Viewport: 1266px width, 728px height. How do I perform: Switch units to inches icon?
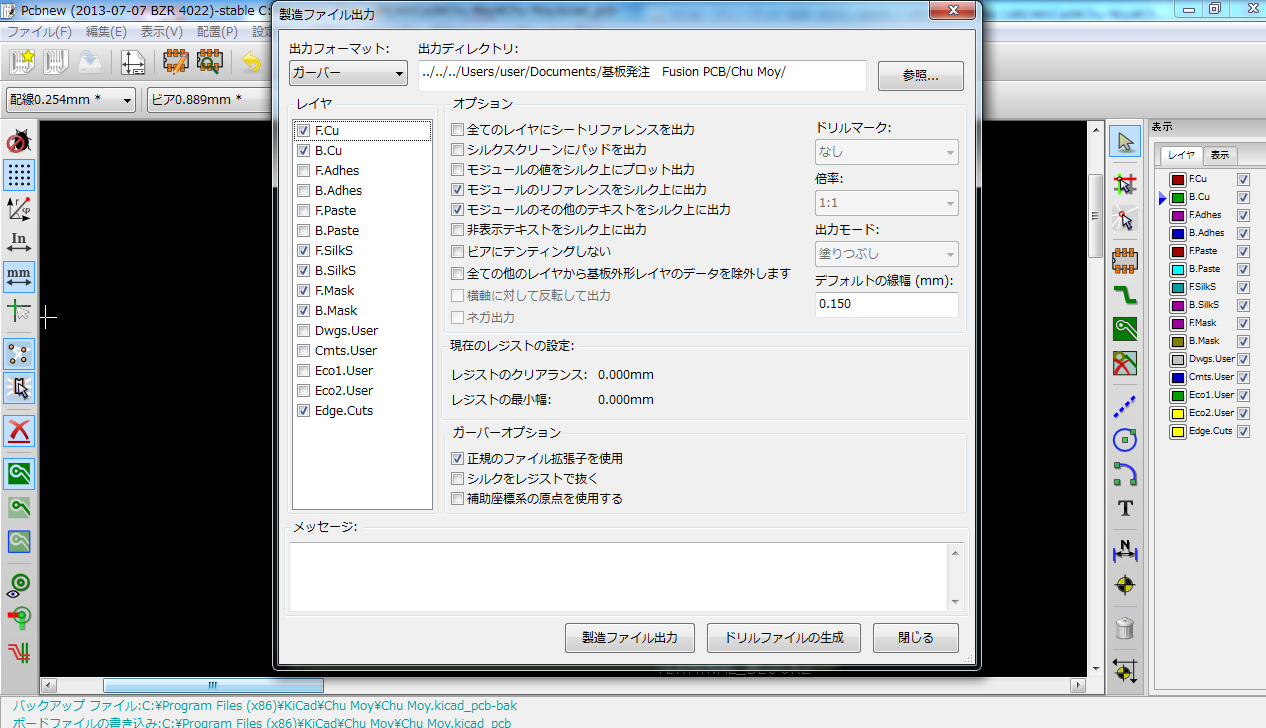(19, 243)
